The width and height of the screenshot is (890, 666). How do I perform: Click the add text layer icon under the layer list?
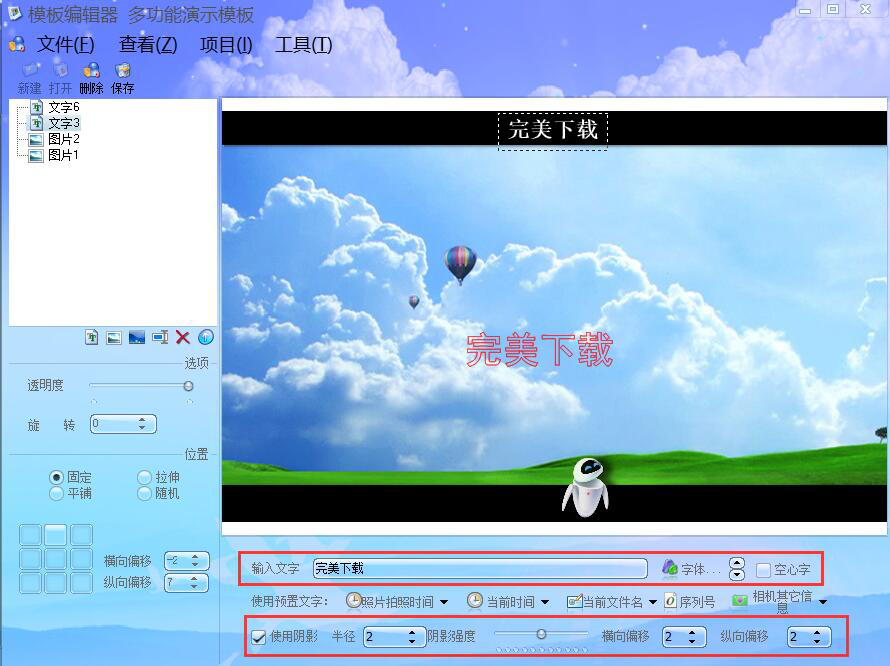pyautogui.click(x=91, y=337)
